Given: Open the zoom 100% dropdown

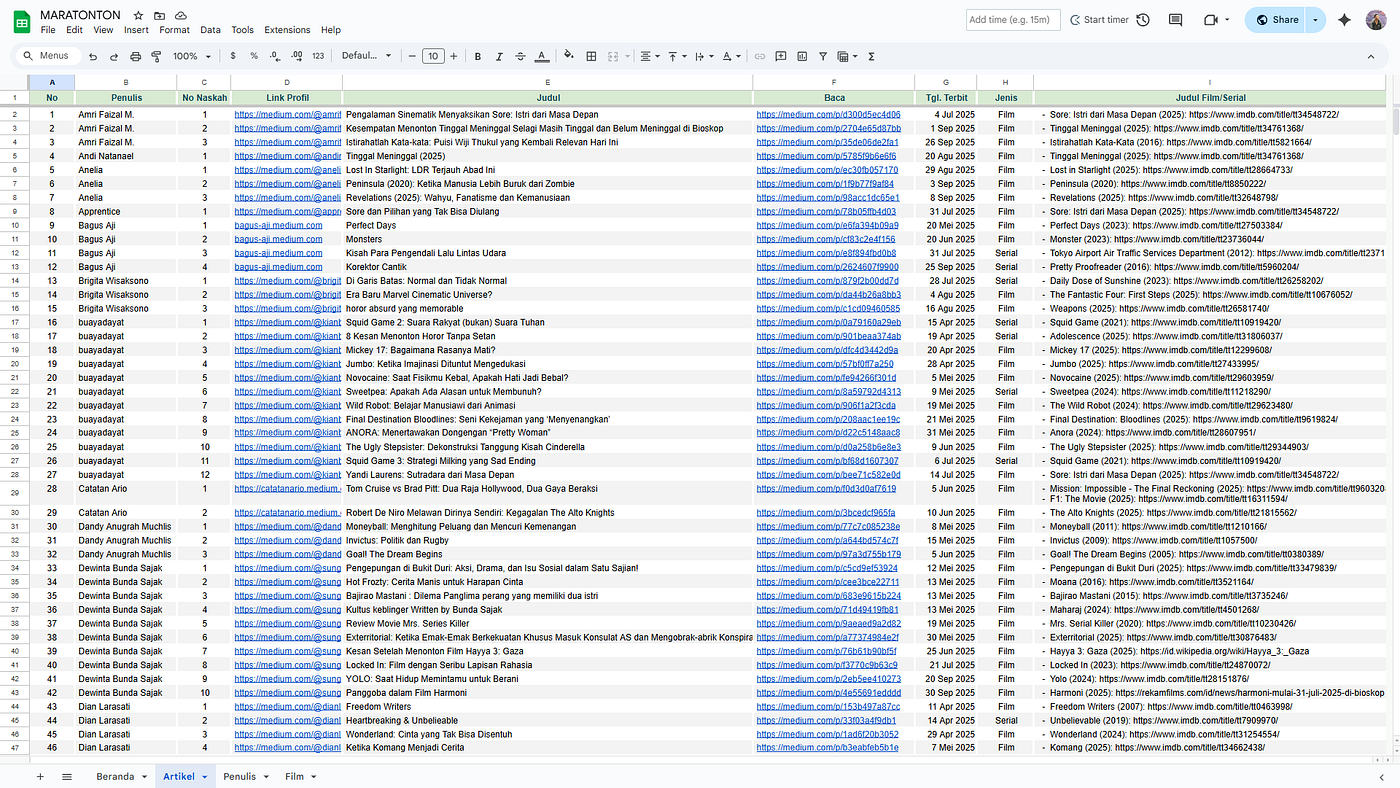Looking at the screenshot, I should tap(193, 56).
